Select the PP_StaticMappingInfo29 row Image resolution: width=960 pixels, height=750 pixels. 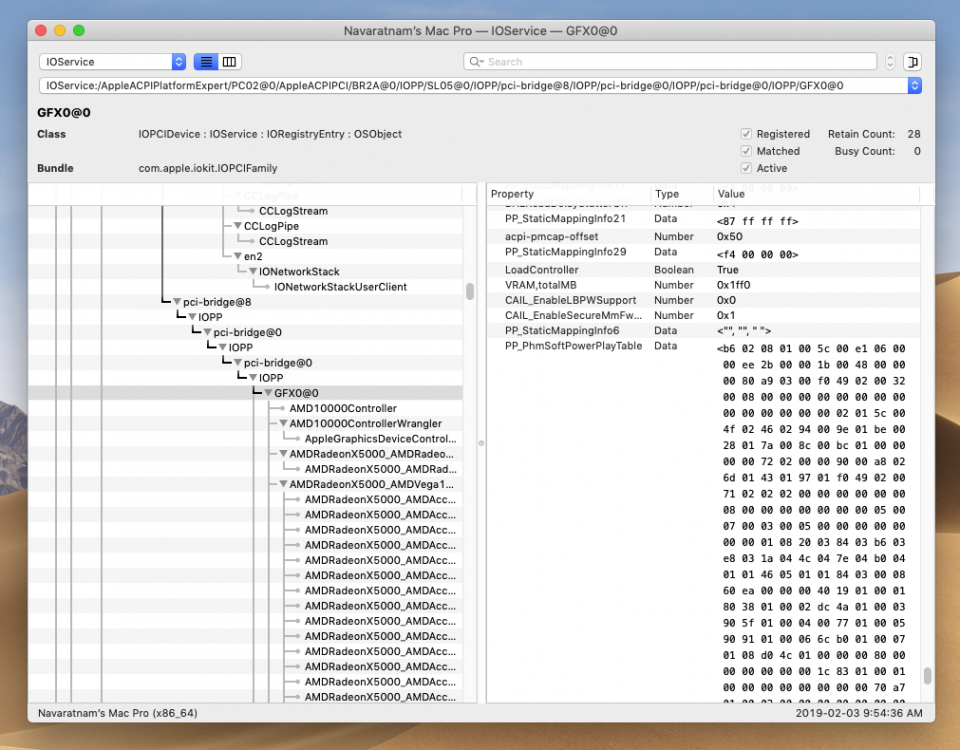pos(704,253)
